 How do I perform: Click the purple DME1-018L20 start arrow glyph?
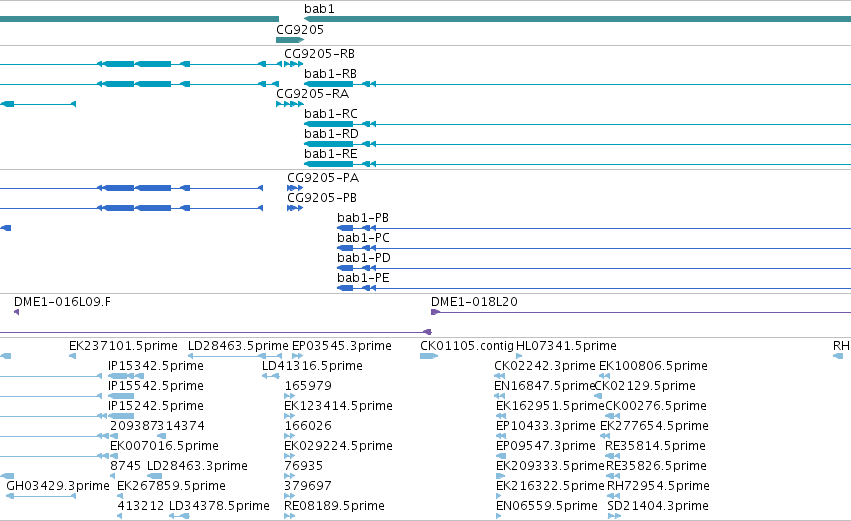point(435,312)
